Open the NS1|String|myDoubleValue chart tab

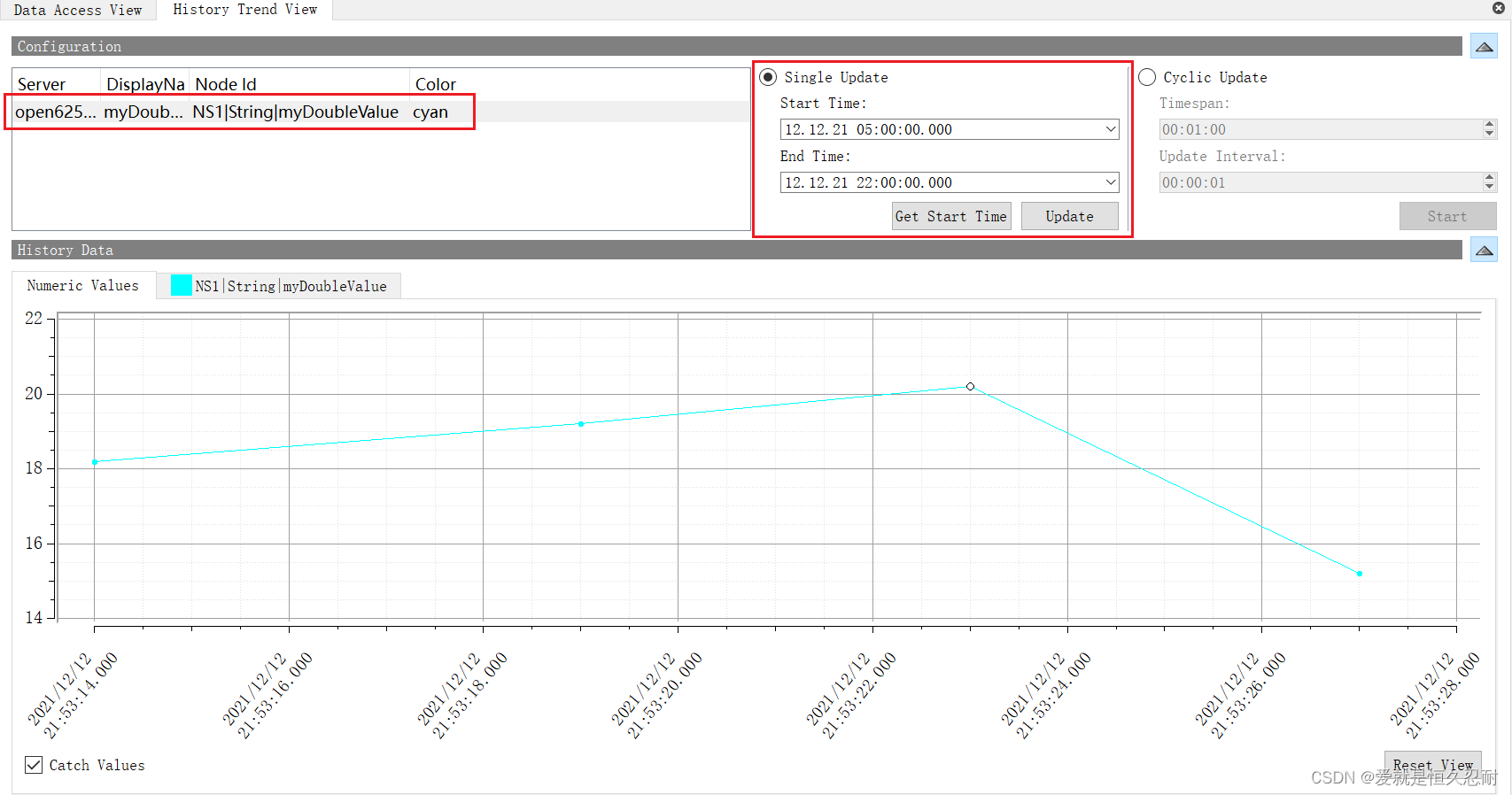pyautogui.click(x=279, y=286)
